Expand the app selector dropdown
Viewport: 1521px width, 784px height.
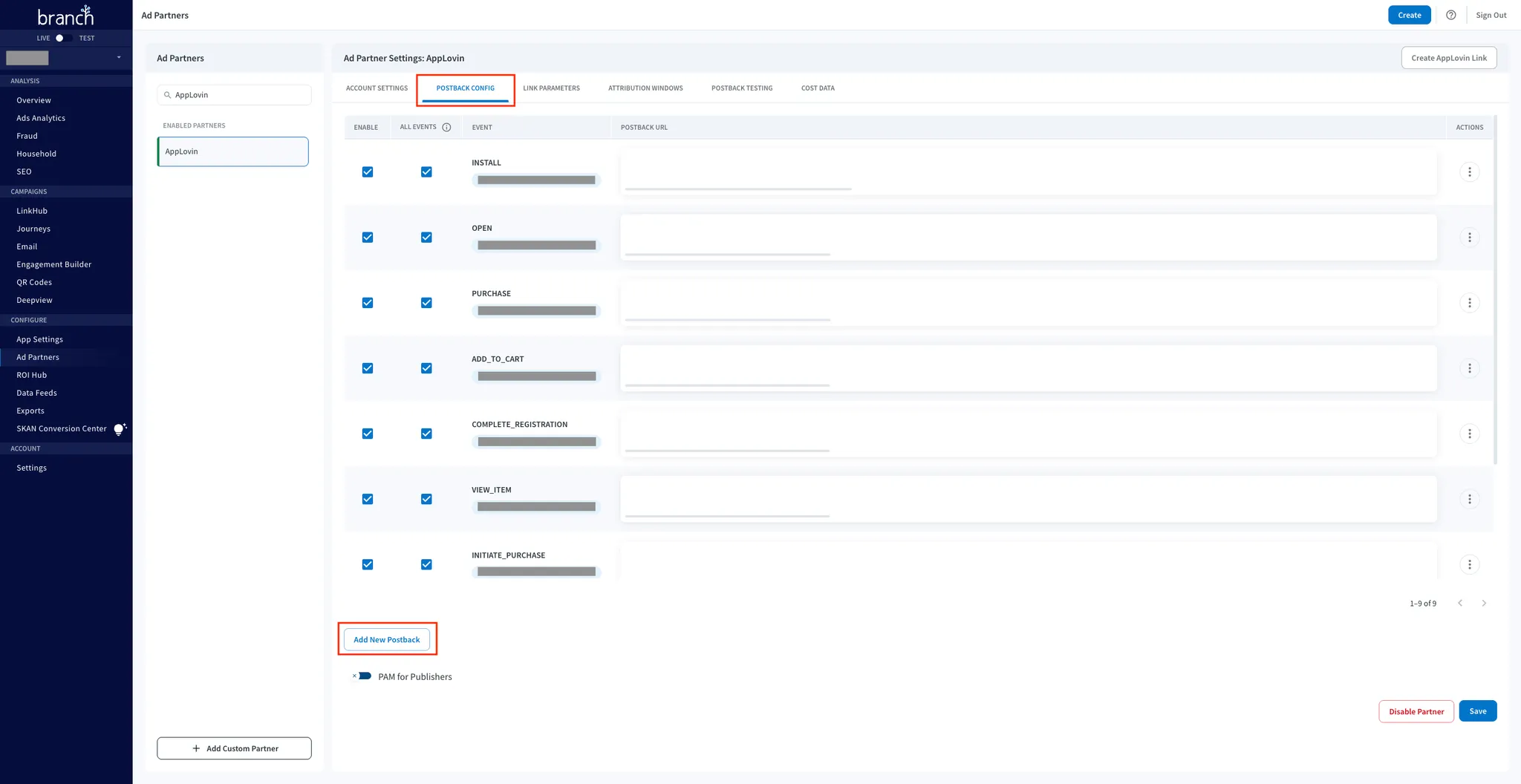[x=119, y=58]
